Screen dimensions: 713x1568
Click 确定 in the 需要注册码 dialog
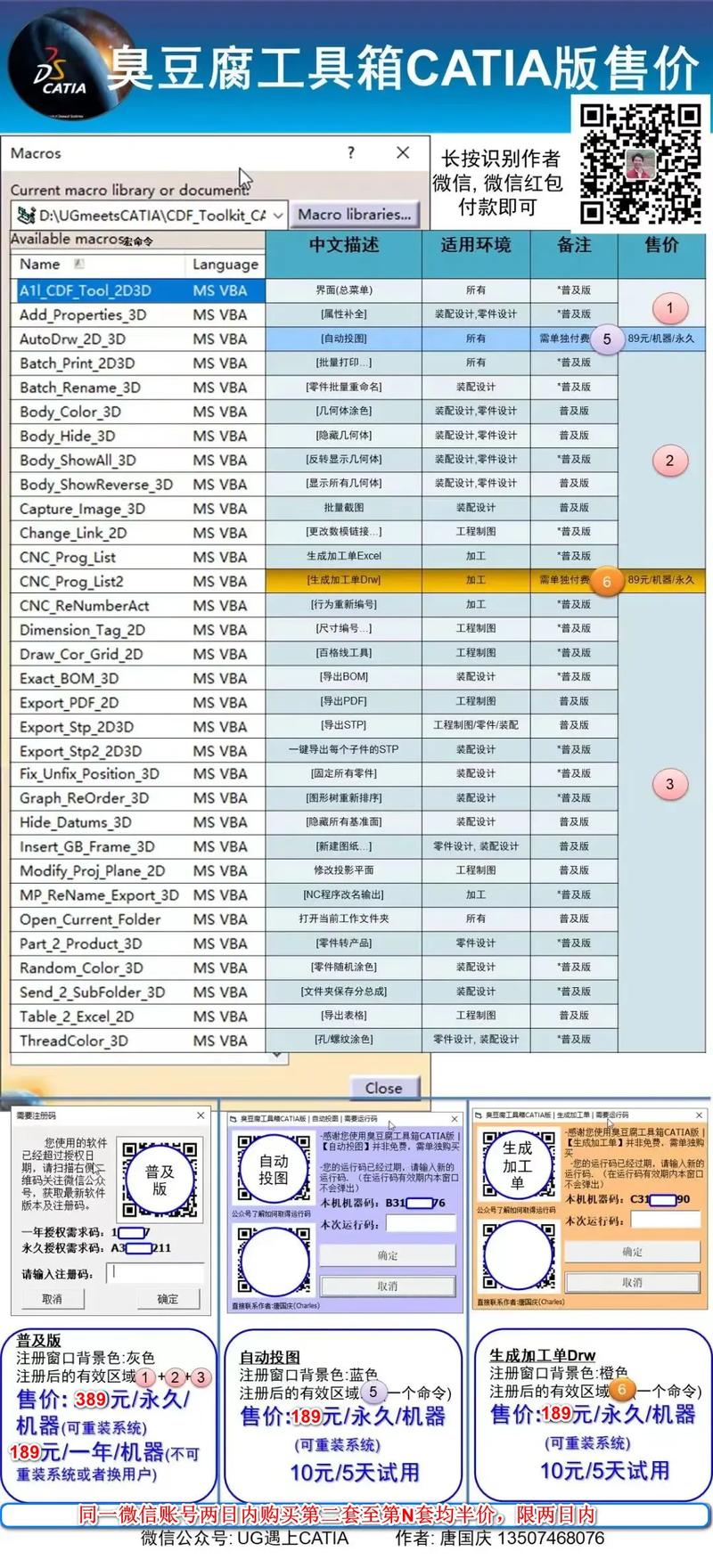click(168, 1299)
